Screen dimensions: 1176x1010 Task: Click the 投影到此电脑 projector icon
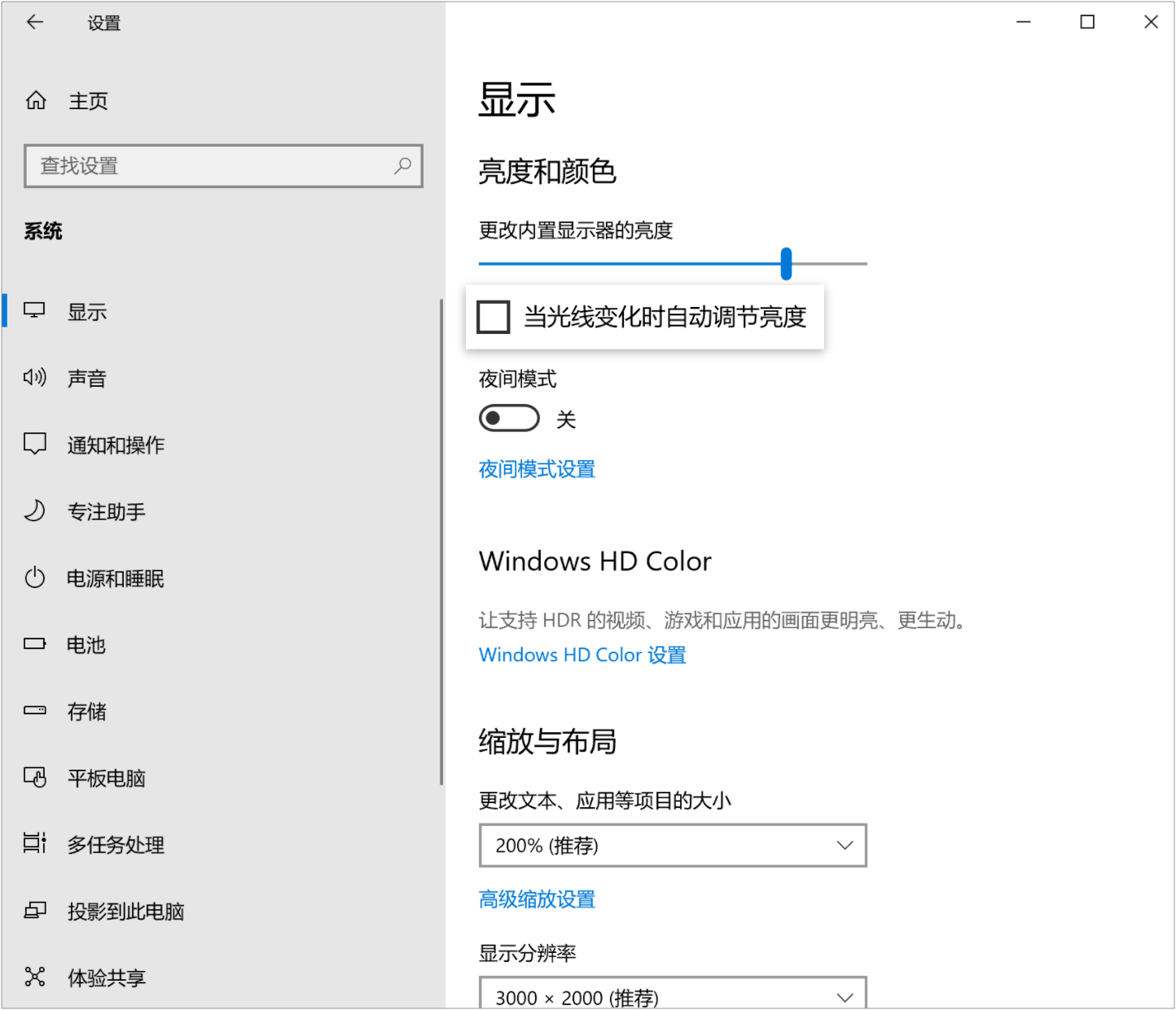click(34, 910)
